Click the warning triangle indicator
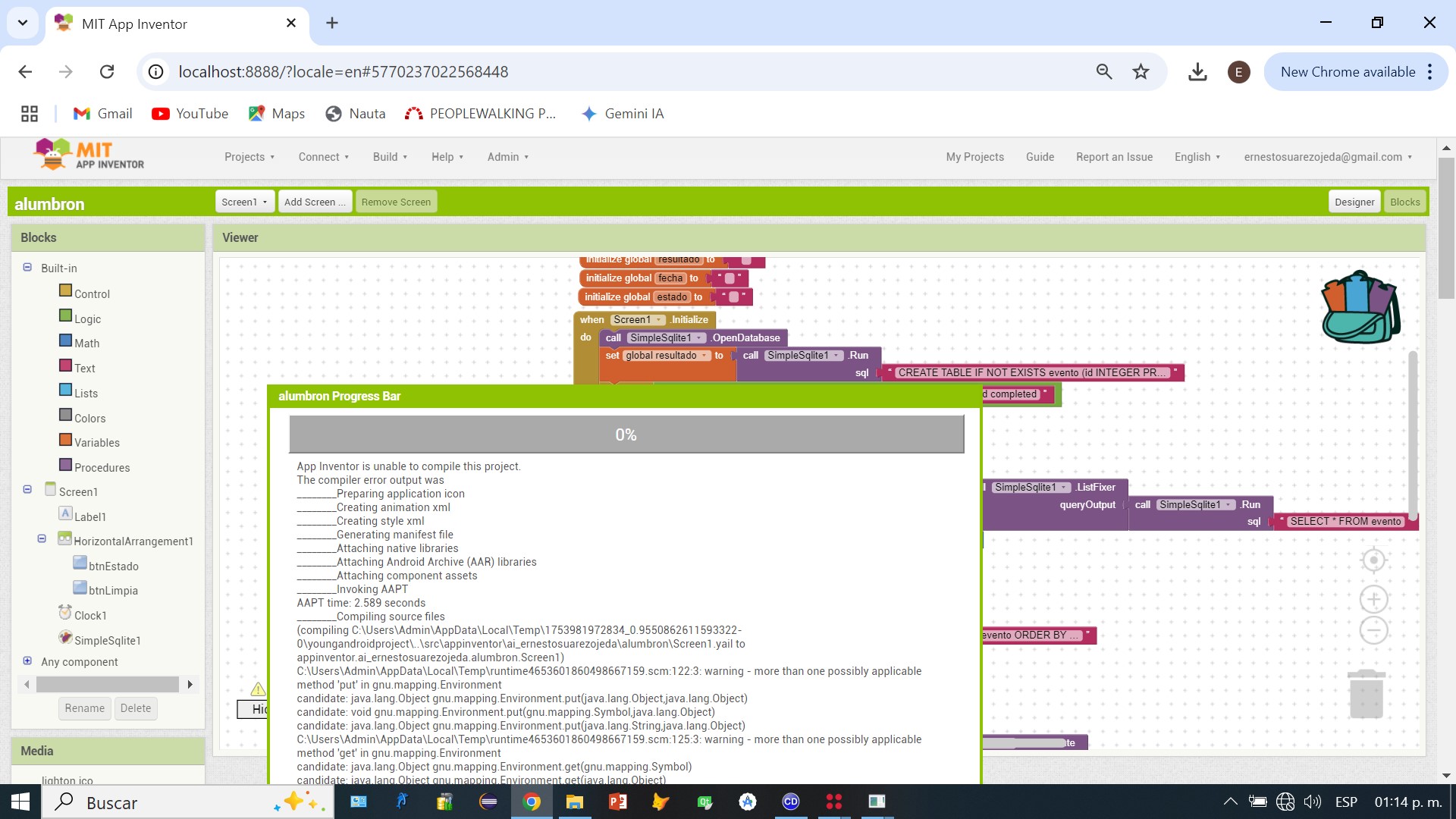The height and width of the screenshot is (819, 1456). [x=258, y=689]
